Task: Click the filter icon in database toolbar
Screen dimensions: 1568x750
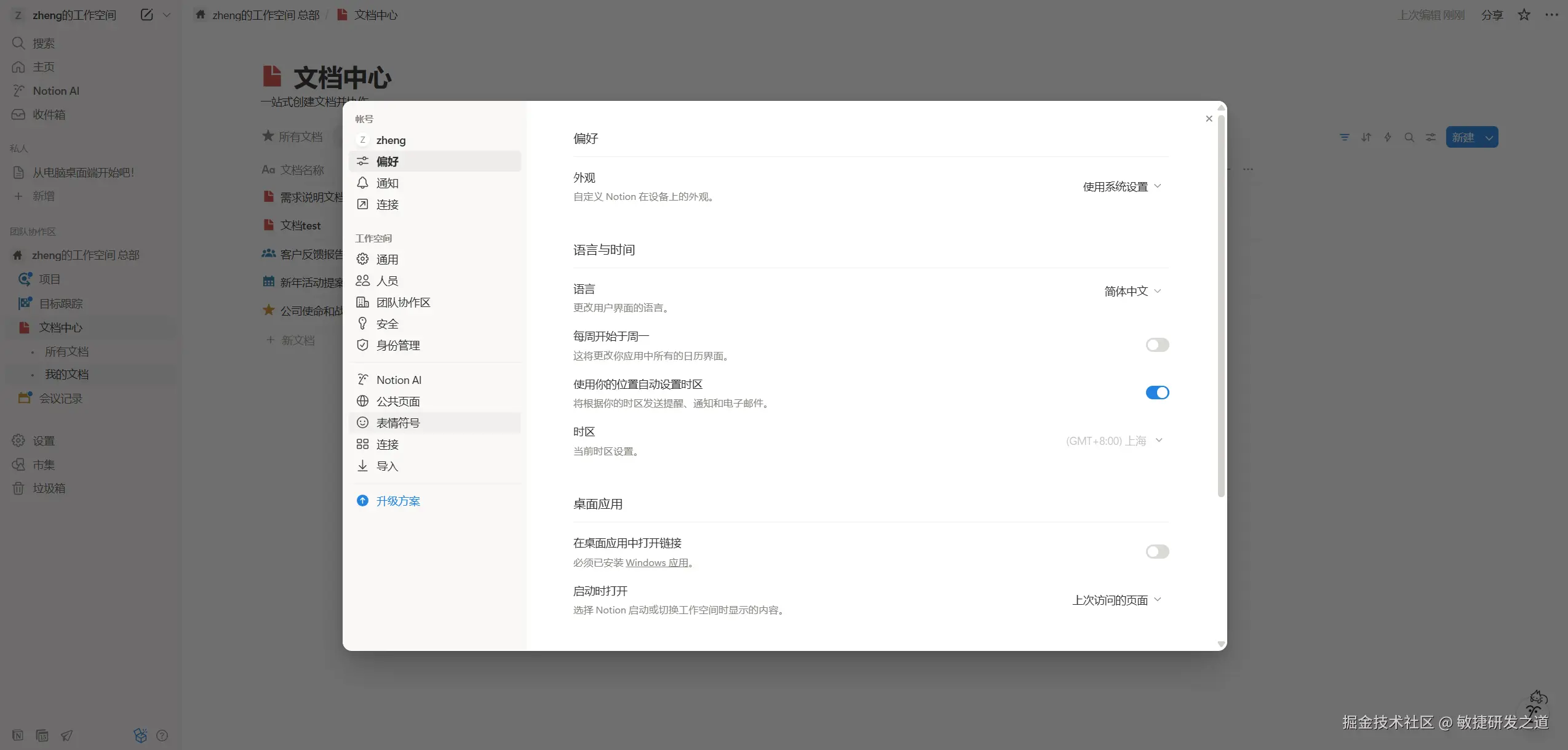Action: tap(1344, 137)
